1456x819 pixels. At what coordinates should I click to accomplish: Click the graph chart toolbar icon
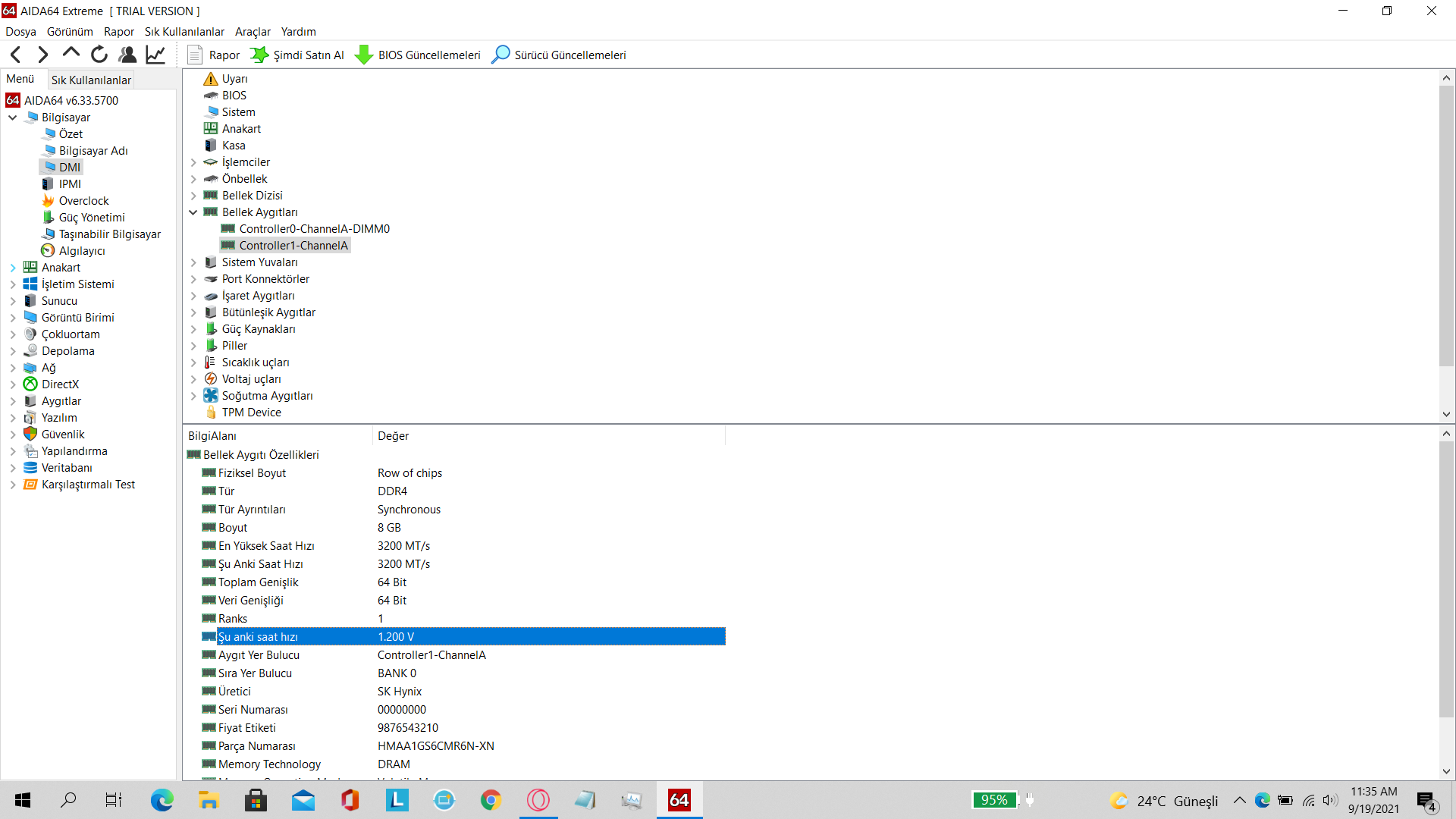(x=155, y=55)
